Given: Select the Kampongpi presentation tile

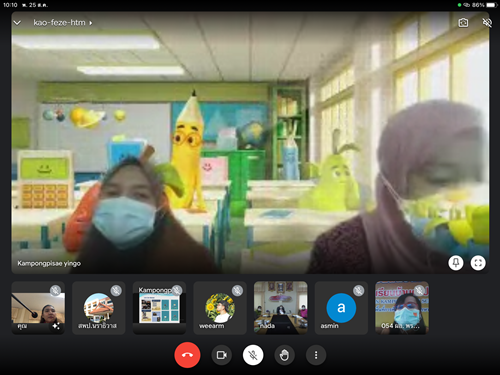Looking at the screenshot, I should coord(159,308).
